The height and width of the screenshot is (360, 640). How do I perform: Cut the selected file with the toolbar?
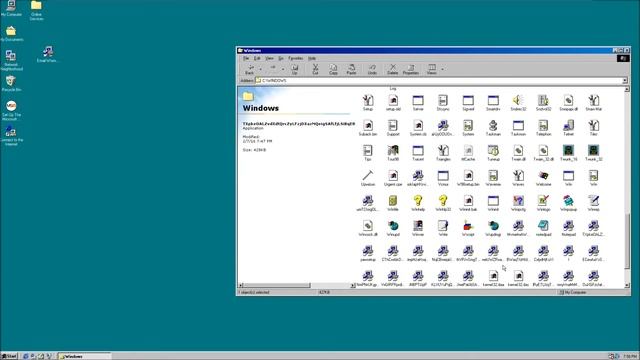(x=315, y=69)
